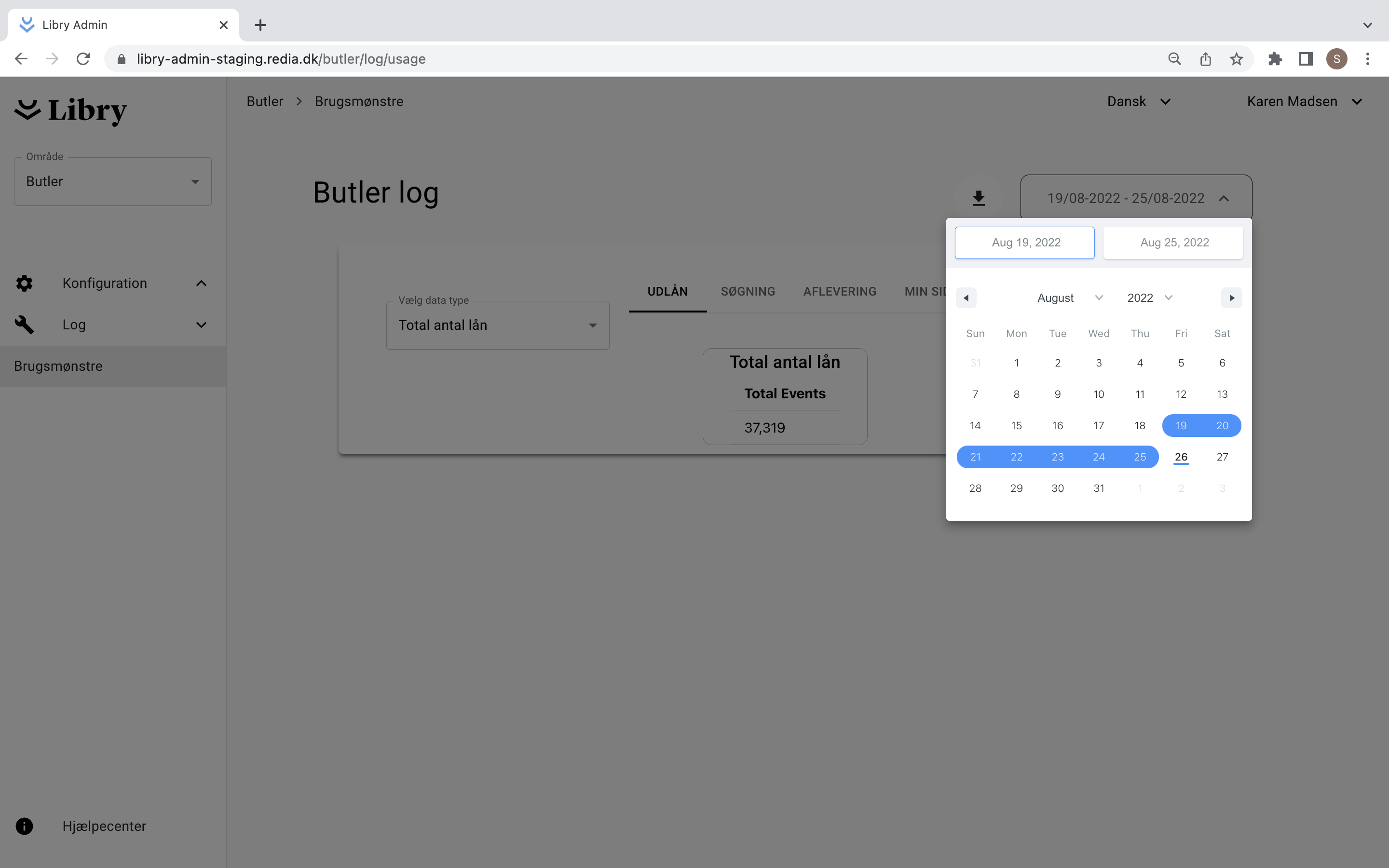Bookmark this page with star icon

[1236, 59]
